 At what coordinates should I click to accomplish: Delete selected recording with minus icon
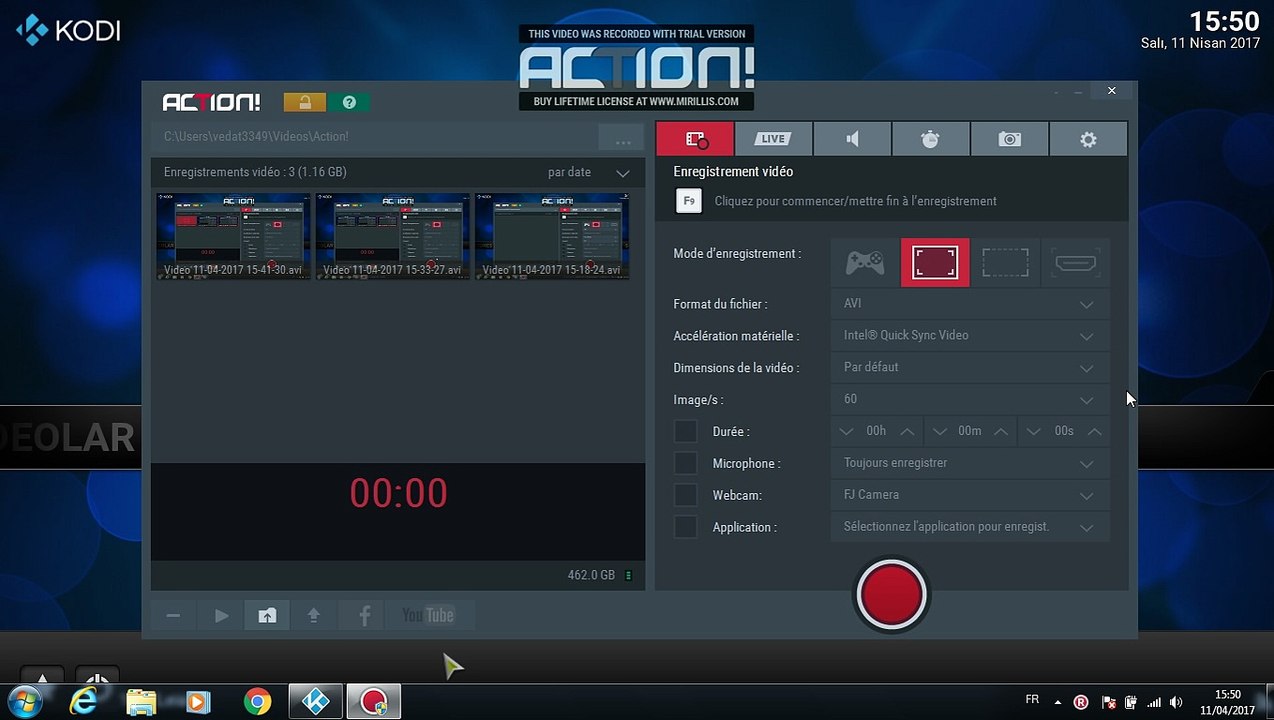click(173, 616)
